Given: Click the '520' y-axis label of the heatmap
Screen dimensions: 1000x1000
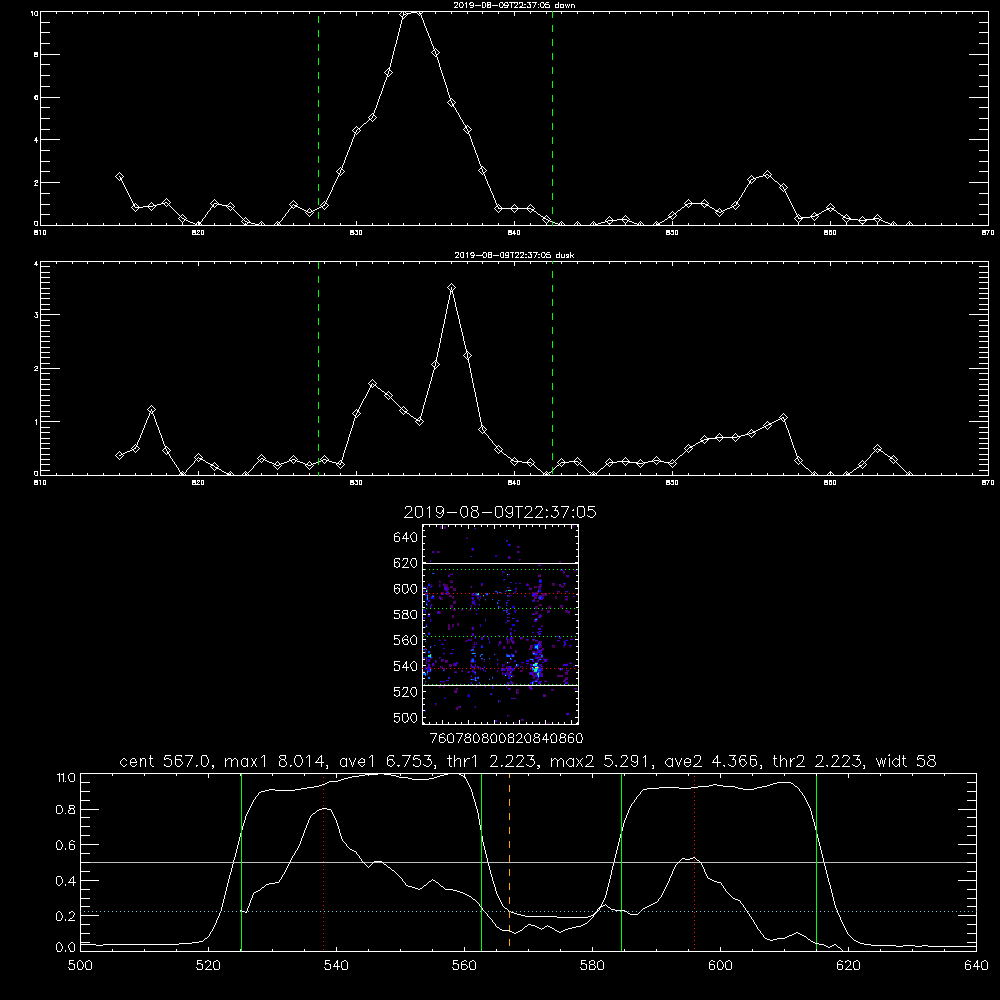Looking at the screenshot, I should pyautogui.click(x=406, y=691).
